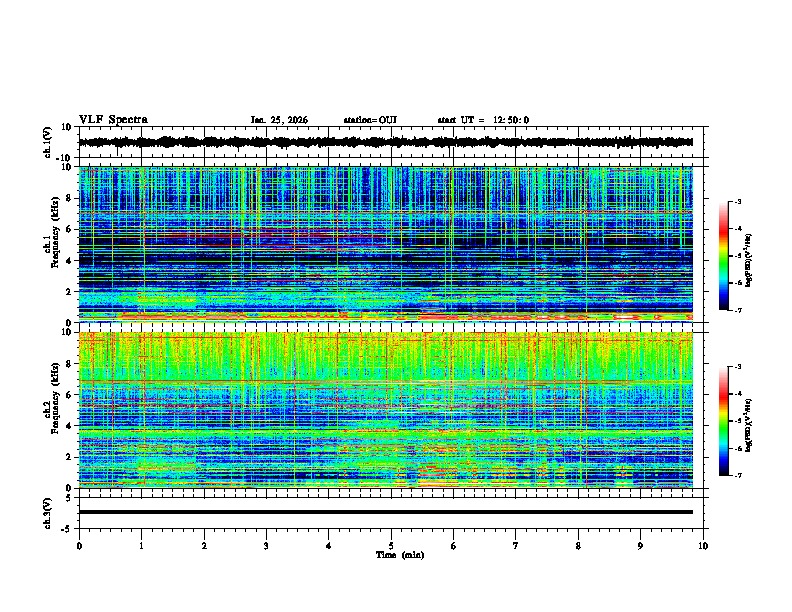Image resolution: width=792 pixels, height=612 pixels.
Task: Click the time axis tick label '6'
Action: [x=453, y=546]
